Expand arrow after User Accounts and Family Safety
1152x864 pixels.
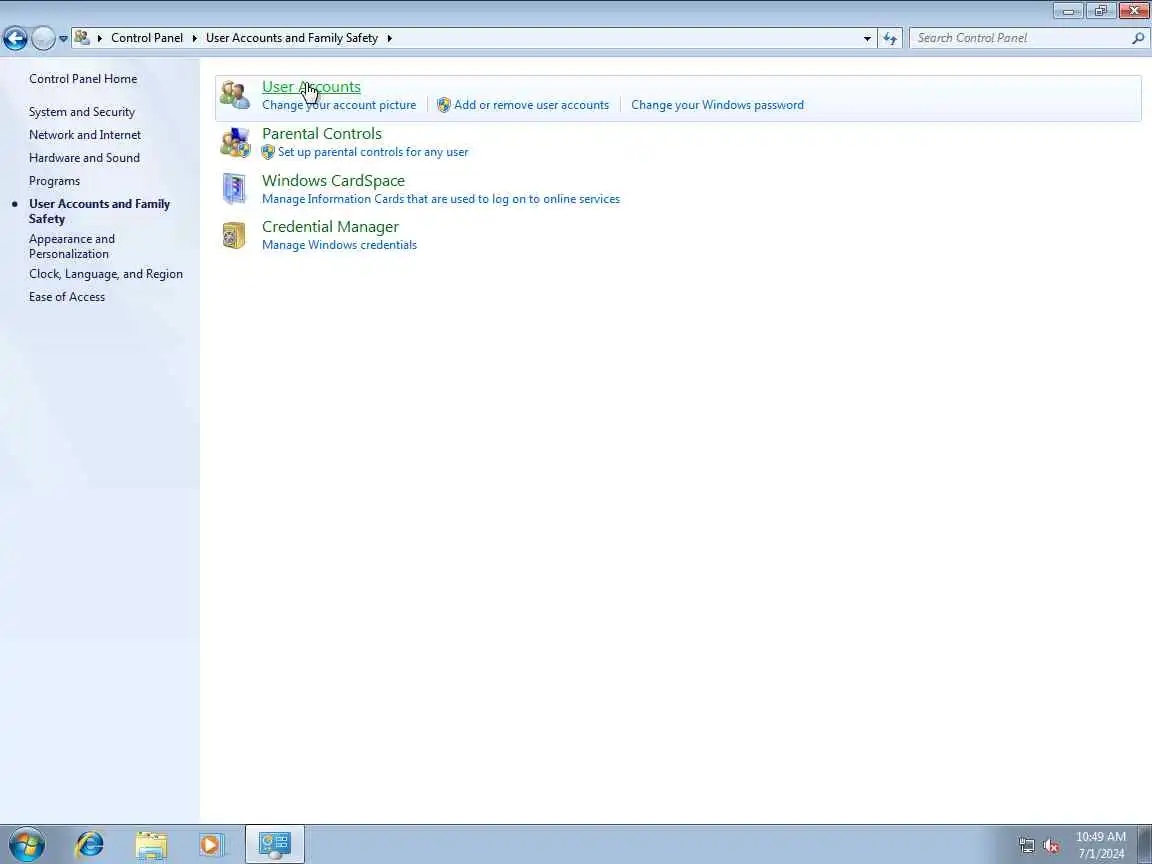(x=389, y=38)
